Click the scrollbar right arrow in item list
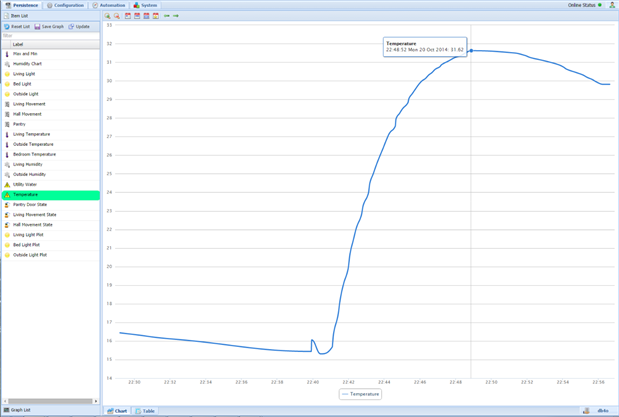 click(96, 401)
